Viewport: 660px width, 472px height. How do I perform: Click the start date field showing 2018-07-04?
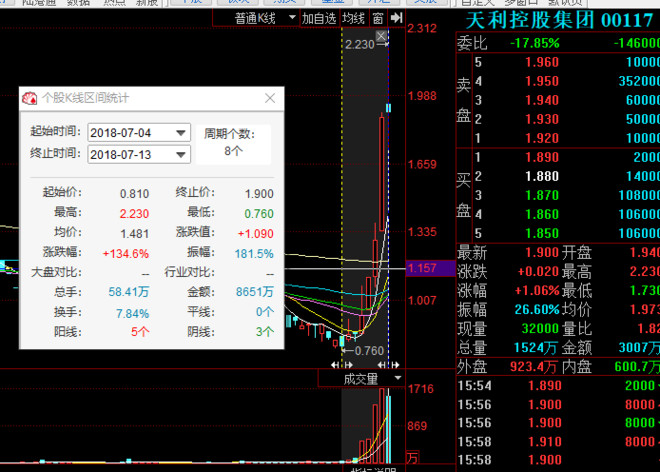(x=139, y=133)
